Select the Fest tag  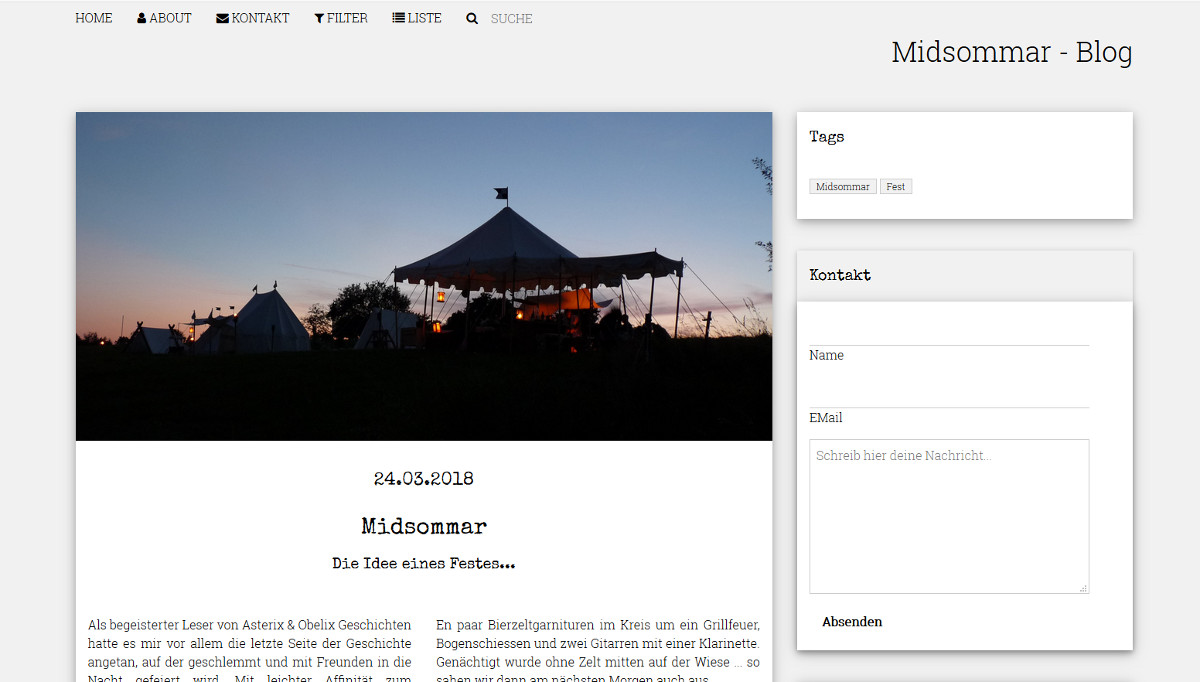coord(896,187)
